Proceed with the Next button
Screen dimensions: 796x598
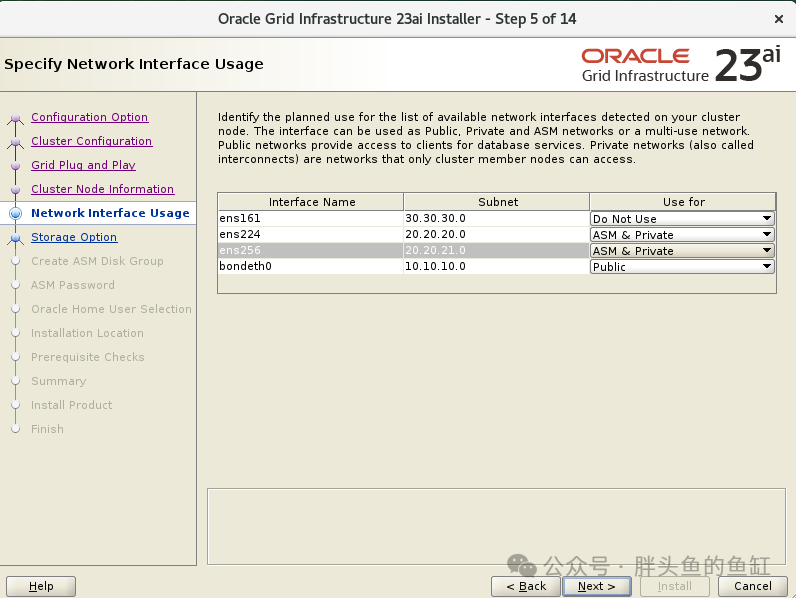click(597, 586)
